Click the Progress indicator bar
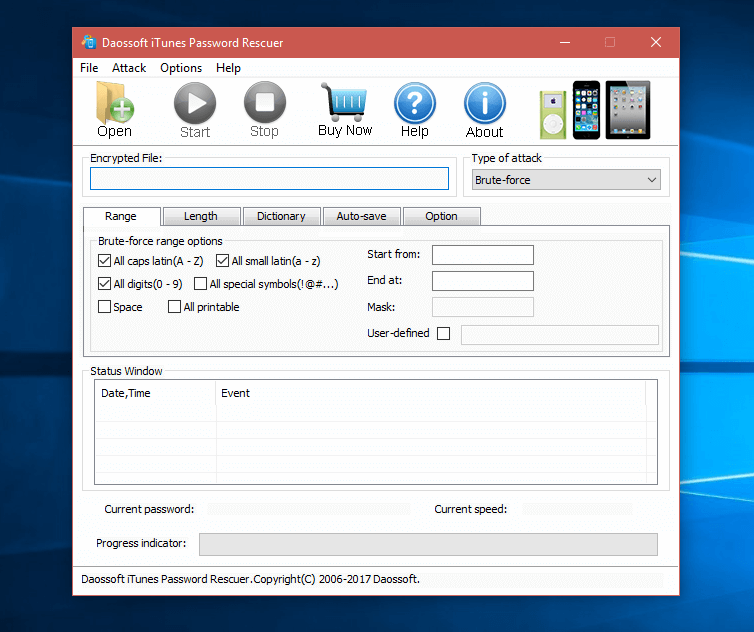The image size is (754, 632). 428,544
